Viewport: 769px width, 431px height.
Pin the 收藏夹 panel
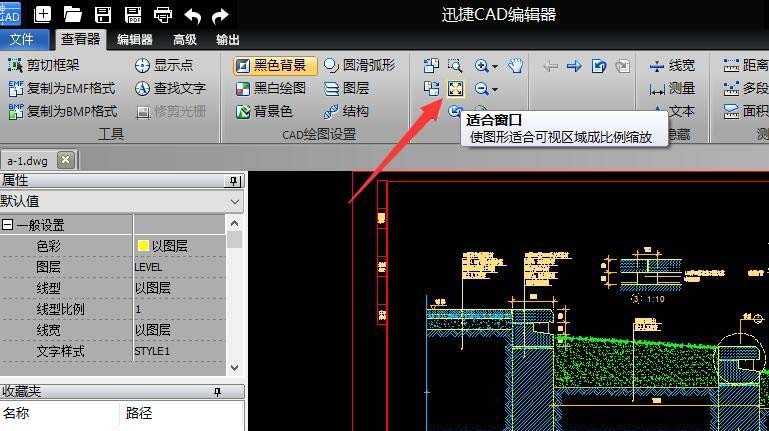(217, 391)
